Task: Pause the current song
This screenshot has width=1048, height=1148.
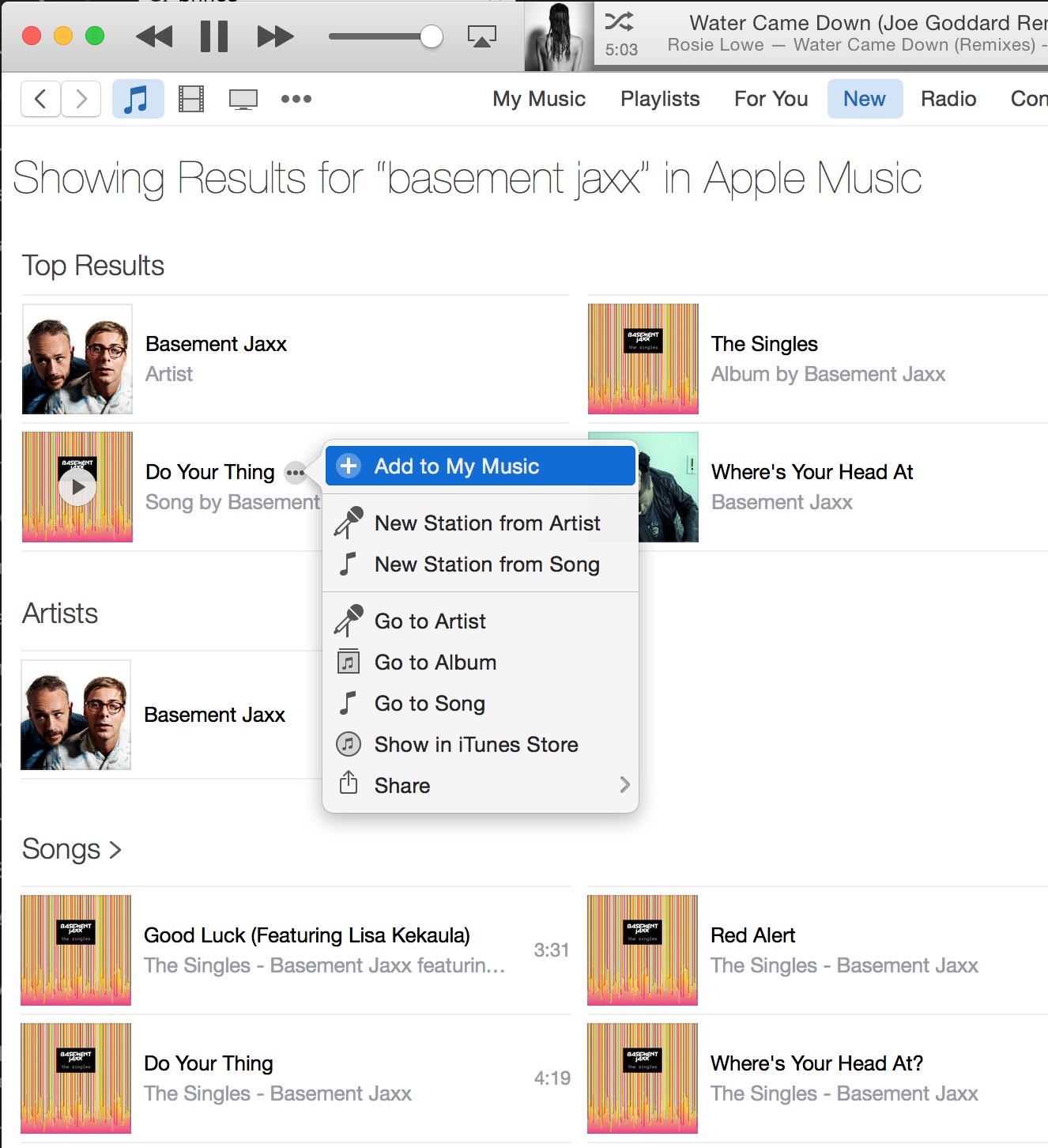Action: (214, 36)
